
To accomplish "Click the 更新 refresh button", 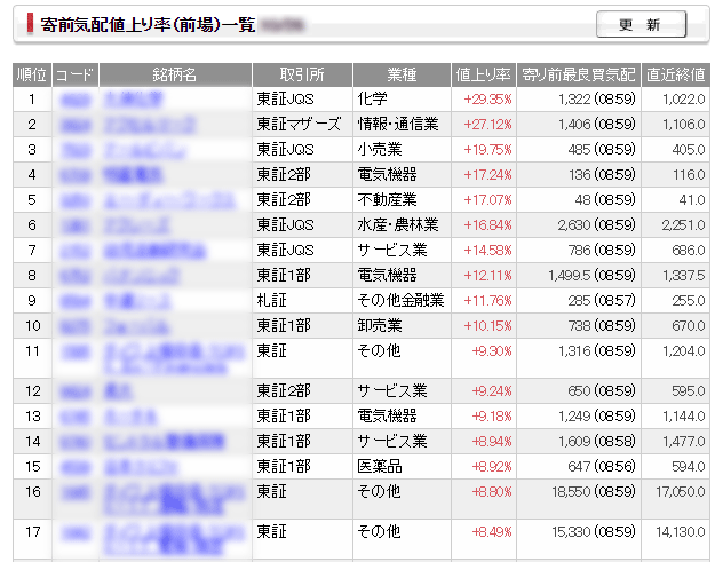I will (x=641, y=25).
